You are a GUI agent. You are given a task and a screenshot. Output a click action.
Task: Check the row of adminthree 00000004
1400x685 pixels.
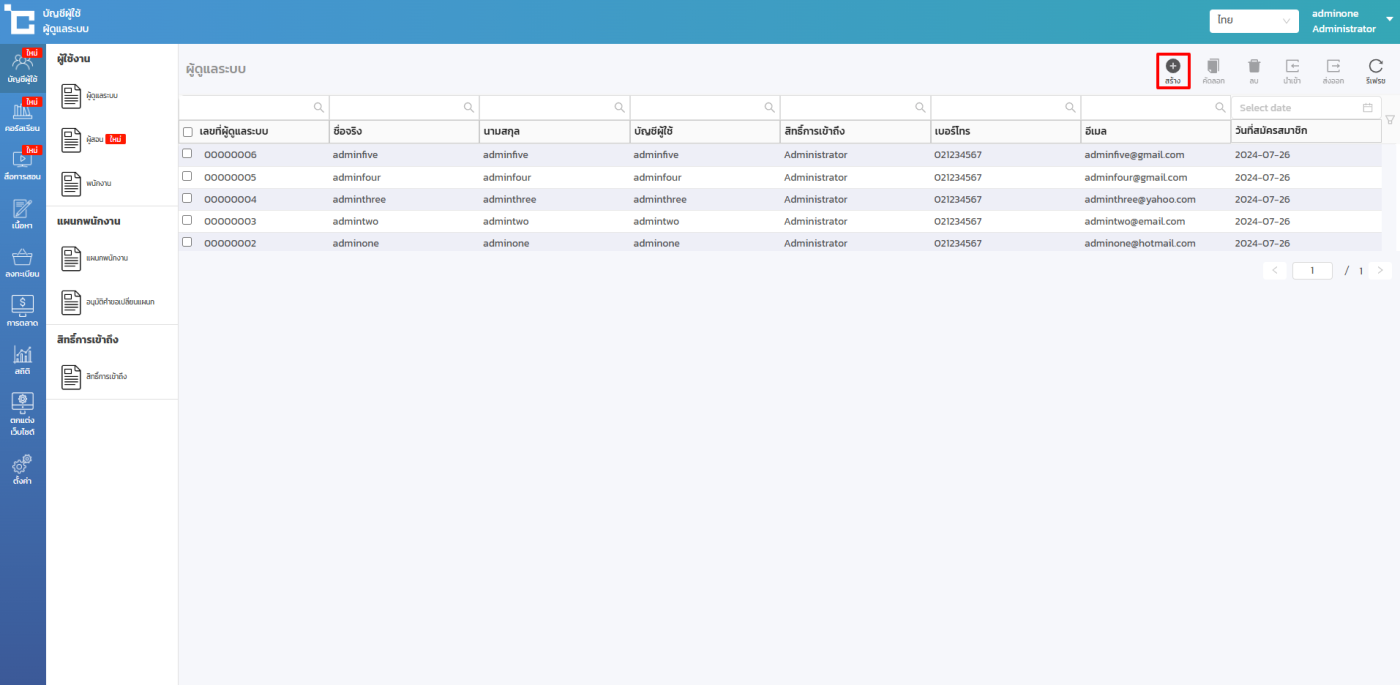click(x=187, y=198)
